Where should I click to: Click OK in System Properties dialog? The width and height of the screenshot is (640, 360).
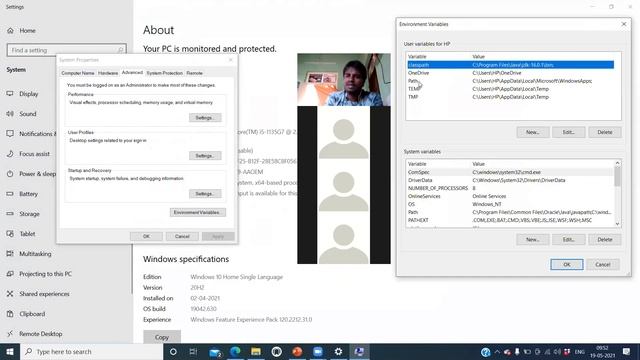click(146, 236)
